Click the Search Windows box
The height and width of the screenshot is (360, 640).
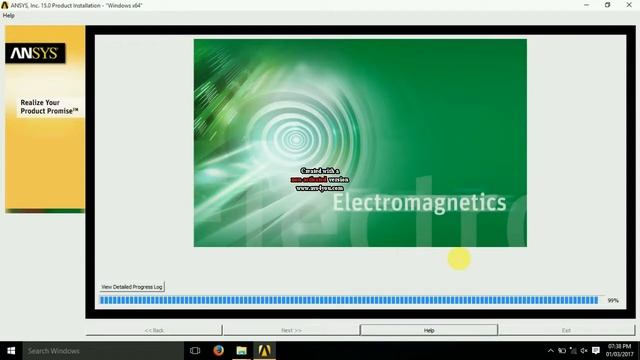[x=103, y=351]
